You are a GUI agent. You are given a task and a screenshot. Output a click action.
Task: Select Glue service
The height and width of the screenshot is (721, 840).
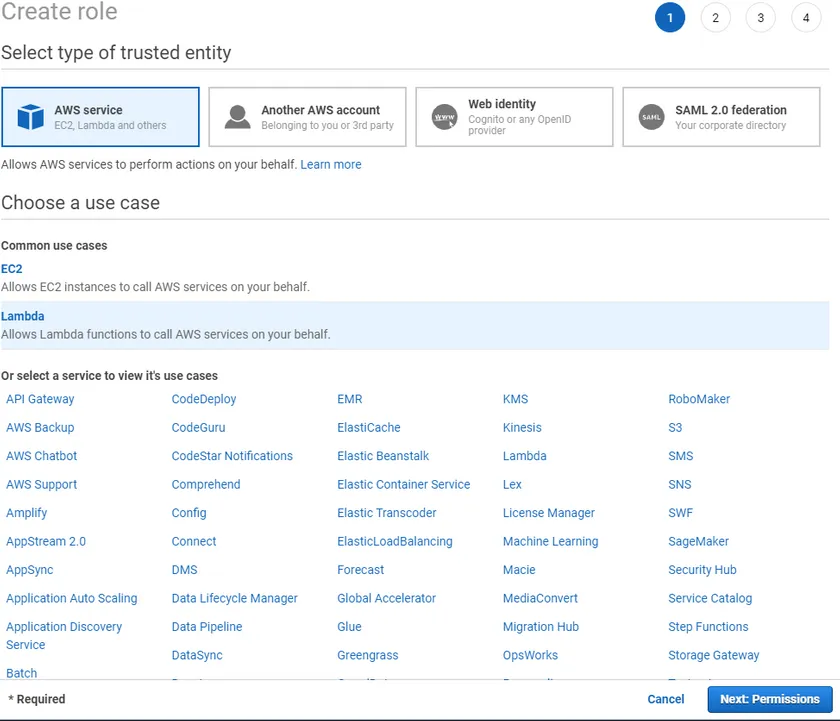tap(349, 627)
